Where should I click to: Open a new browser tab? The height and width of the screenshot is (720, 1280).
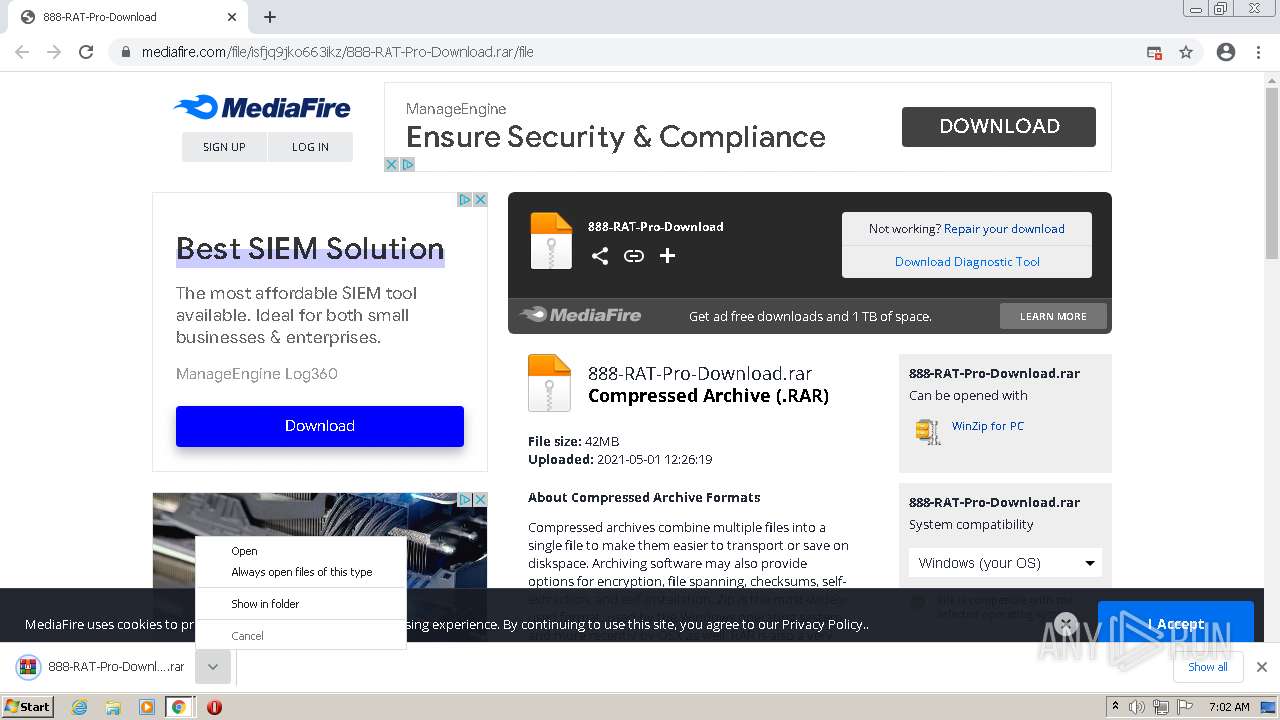pyautogui.click(x=270, y=17)
